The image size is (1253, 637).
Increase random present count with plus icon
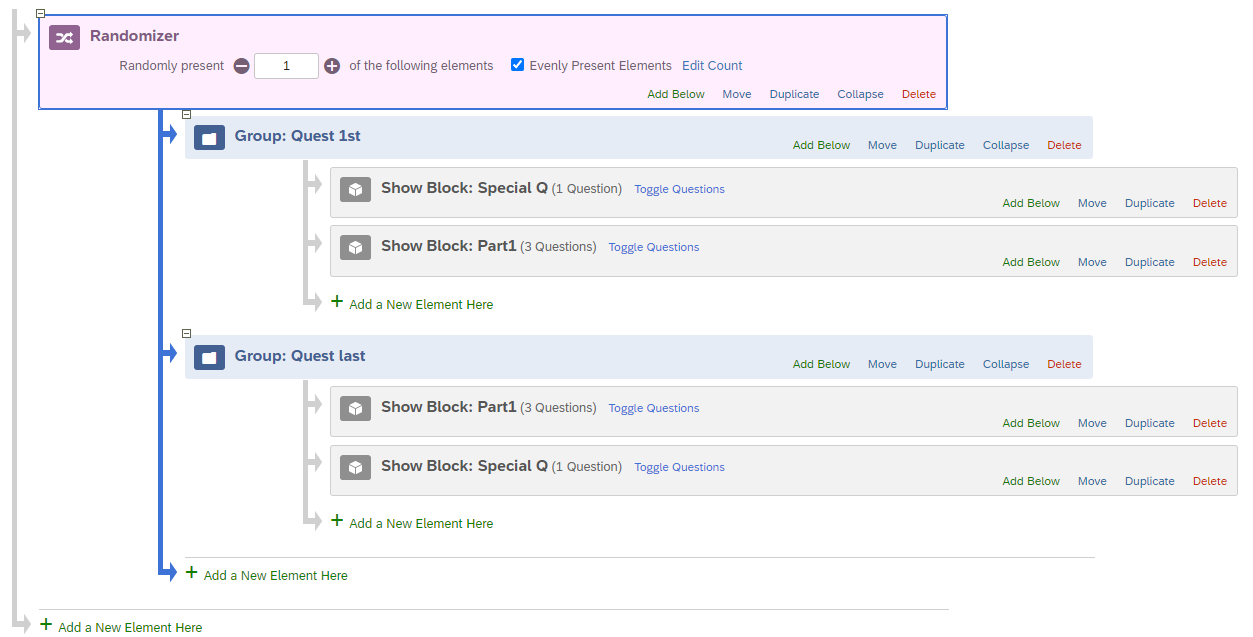coord(332,66)
